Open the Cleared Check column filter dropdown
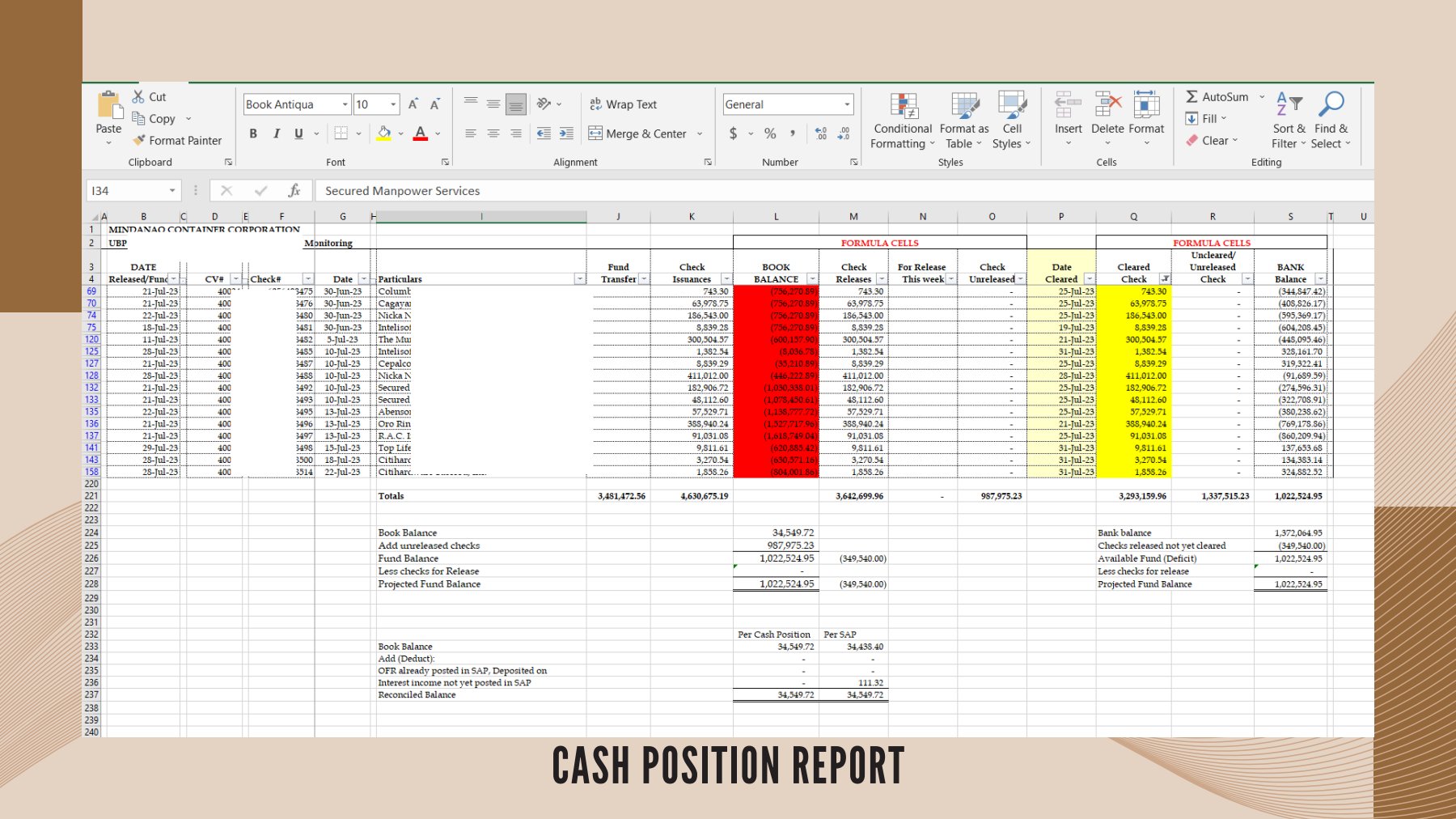Screen dimensions: 1456x819 1165,279
